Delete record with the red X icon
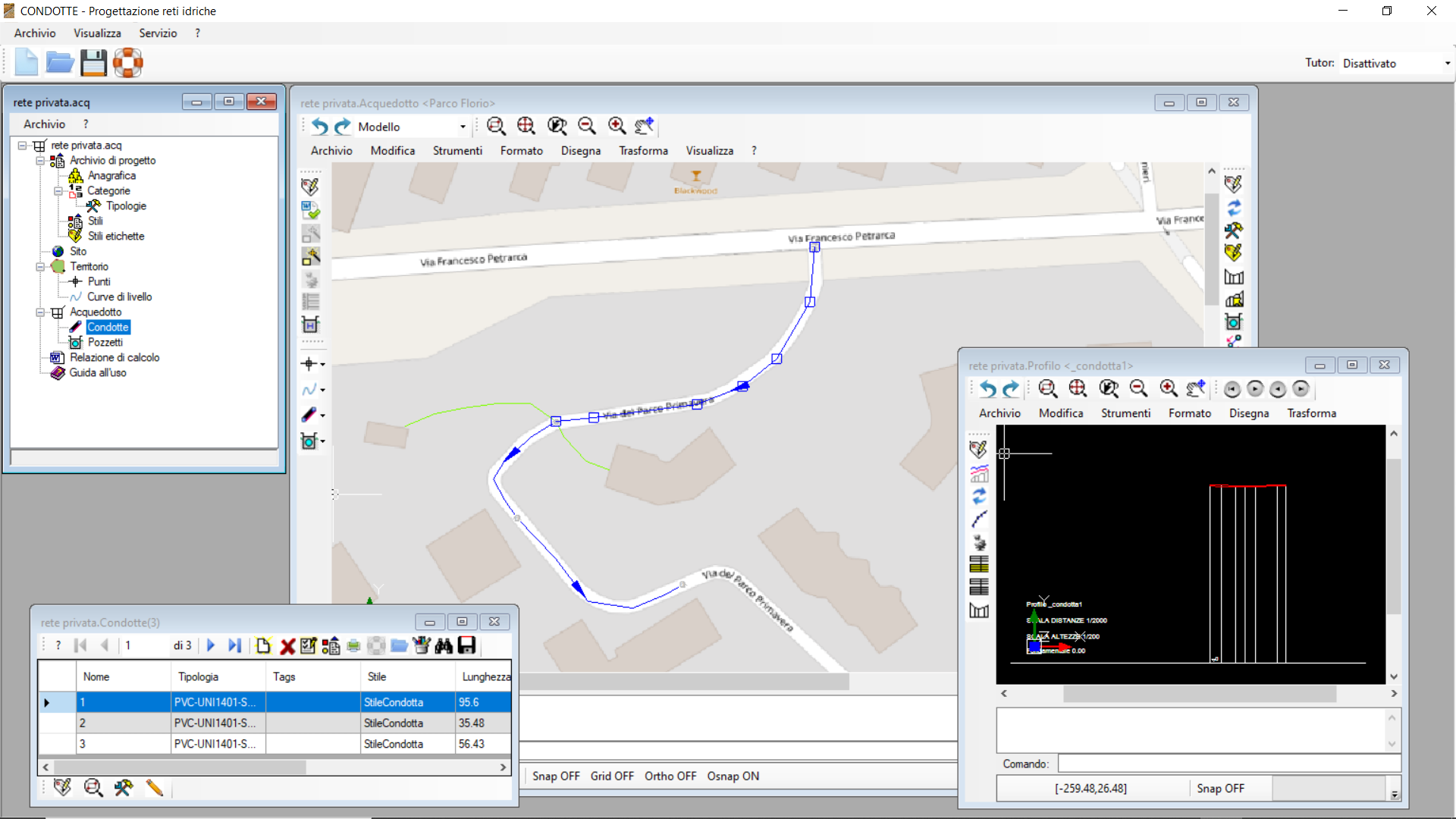 click(287, 646)
